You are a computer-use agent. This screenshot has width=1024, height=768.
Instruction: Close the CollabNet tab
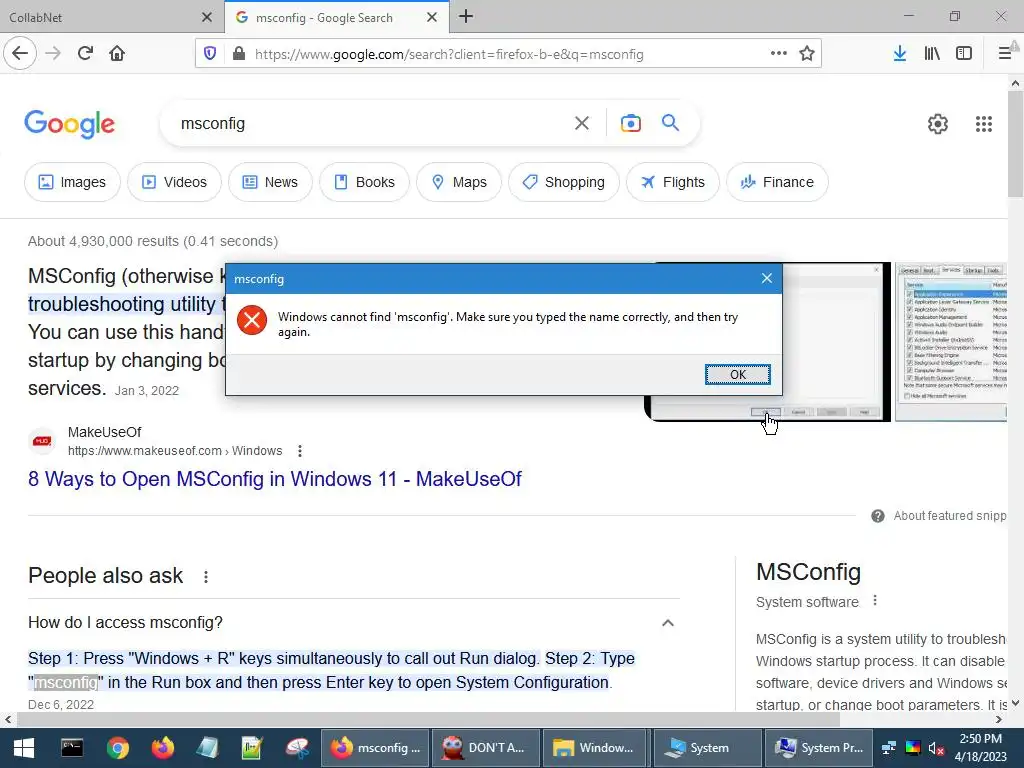click(x=206, y=17)
